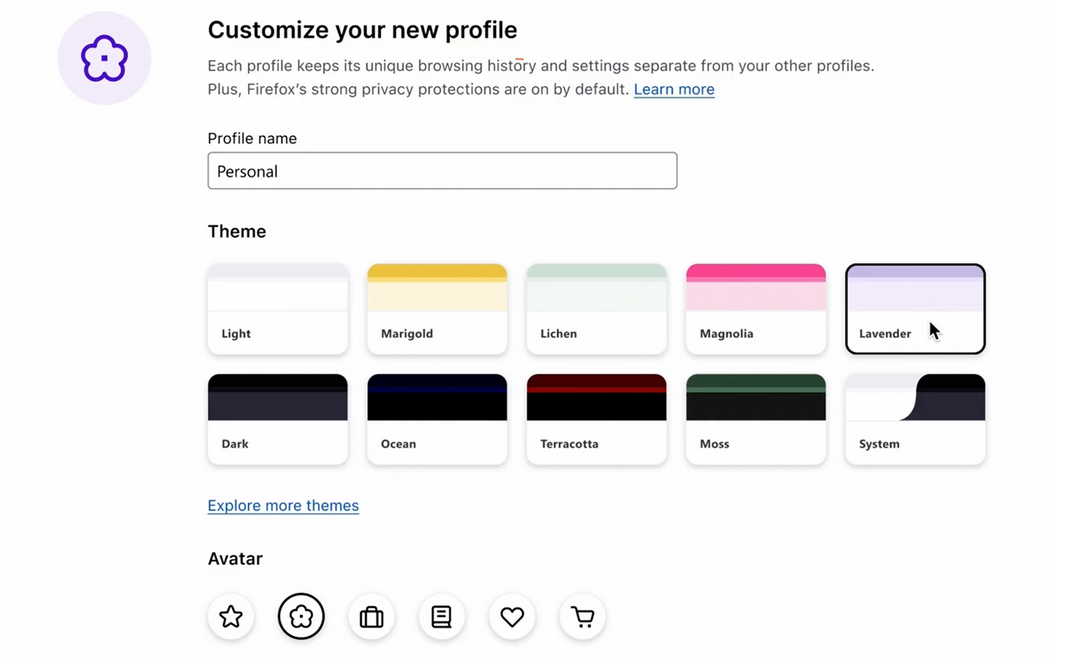Screen dimensions: 1090x662
Task: Select the Light theme
Action: pyautogui.click(x=277, y=309)
